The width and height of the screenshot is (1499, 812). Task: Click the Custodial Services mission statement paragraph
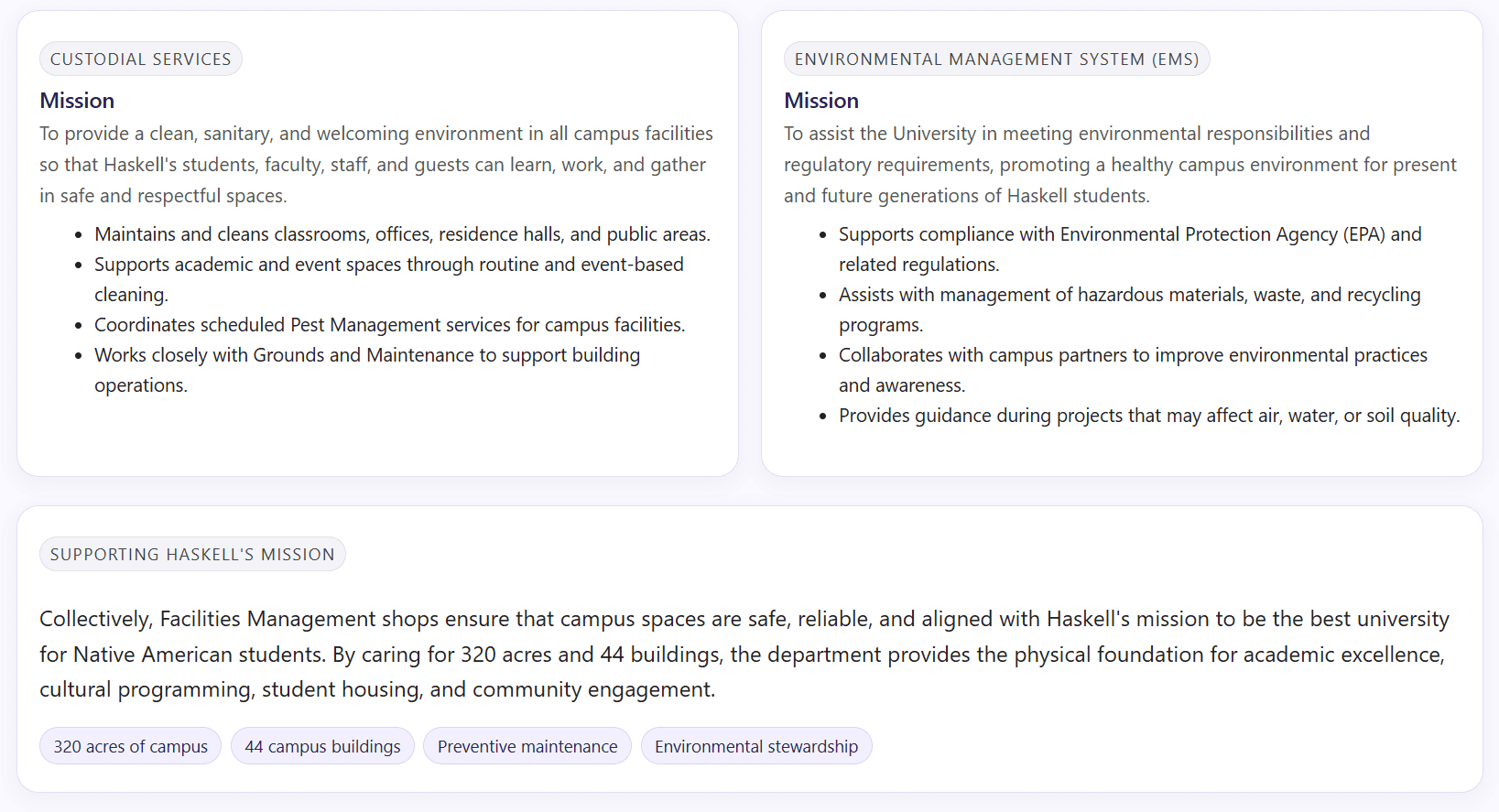[x=375, y=165]
